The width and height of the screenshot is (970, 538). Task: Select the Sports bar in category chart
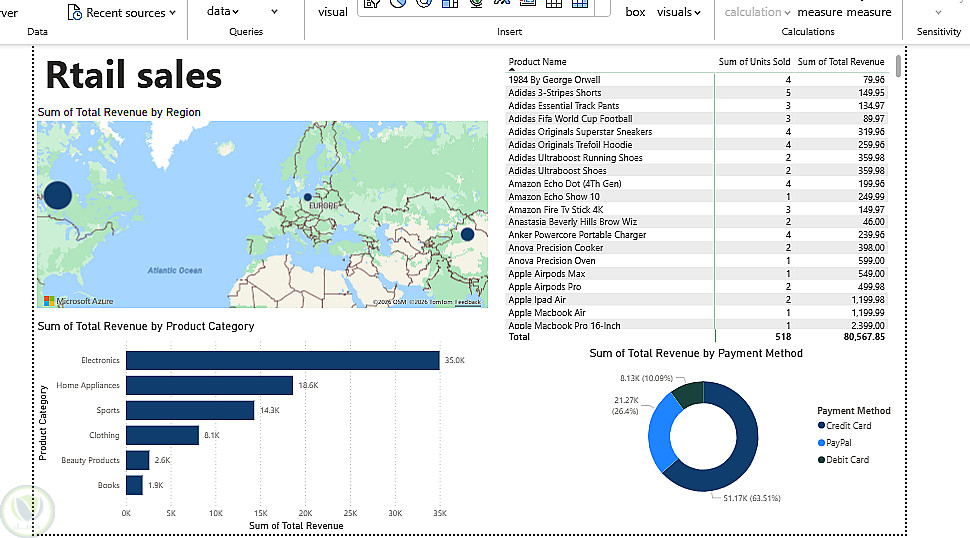190,410
